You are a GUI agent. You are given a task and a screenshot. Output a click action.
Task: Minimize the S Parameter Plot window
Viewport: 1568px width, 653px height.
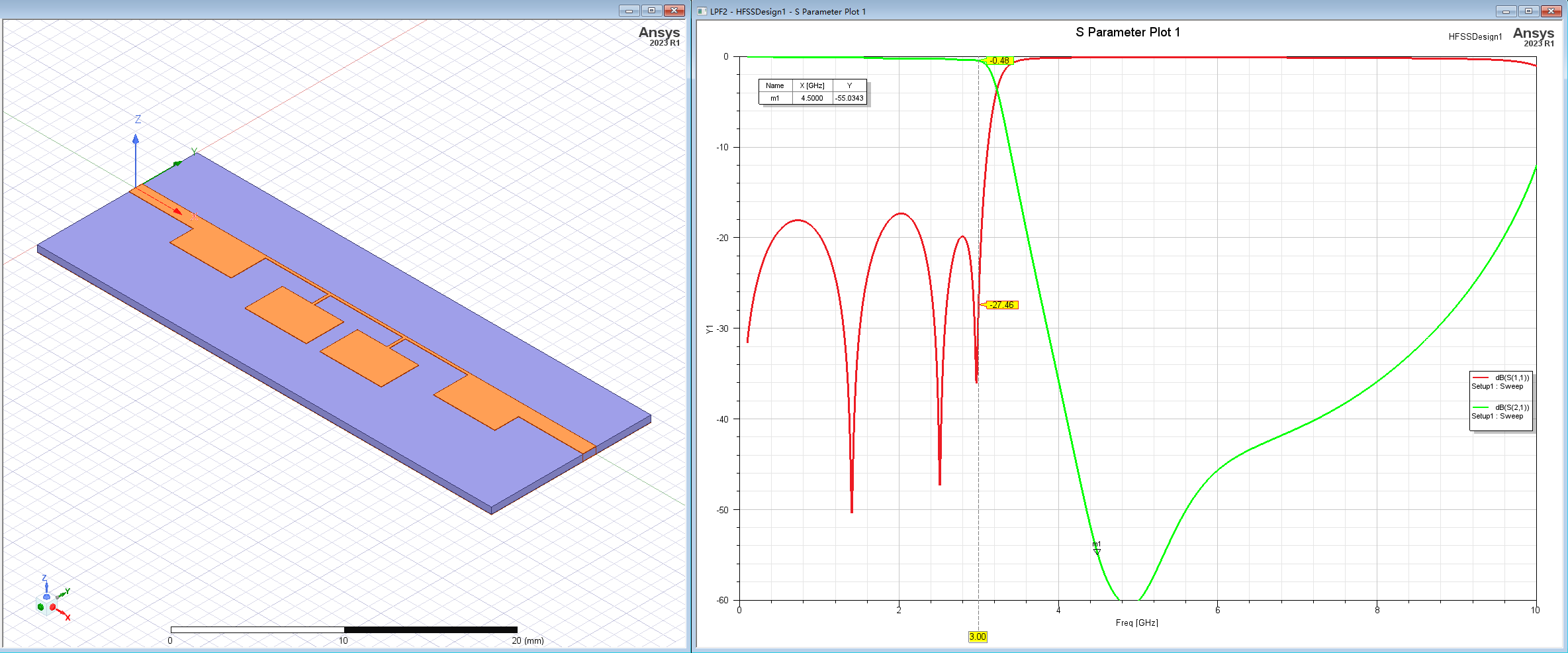[x=1505, y=11]
